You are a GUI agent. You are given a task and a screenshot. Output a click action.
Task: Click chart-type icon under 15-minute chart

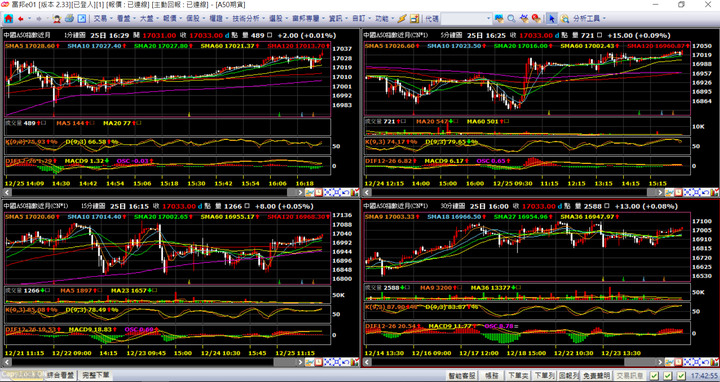tap(309, 362)
